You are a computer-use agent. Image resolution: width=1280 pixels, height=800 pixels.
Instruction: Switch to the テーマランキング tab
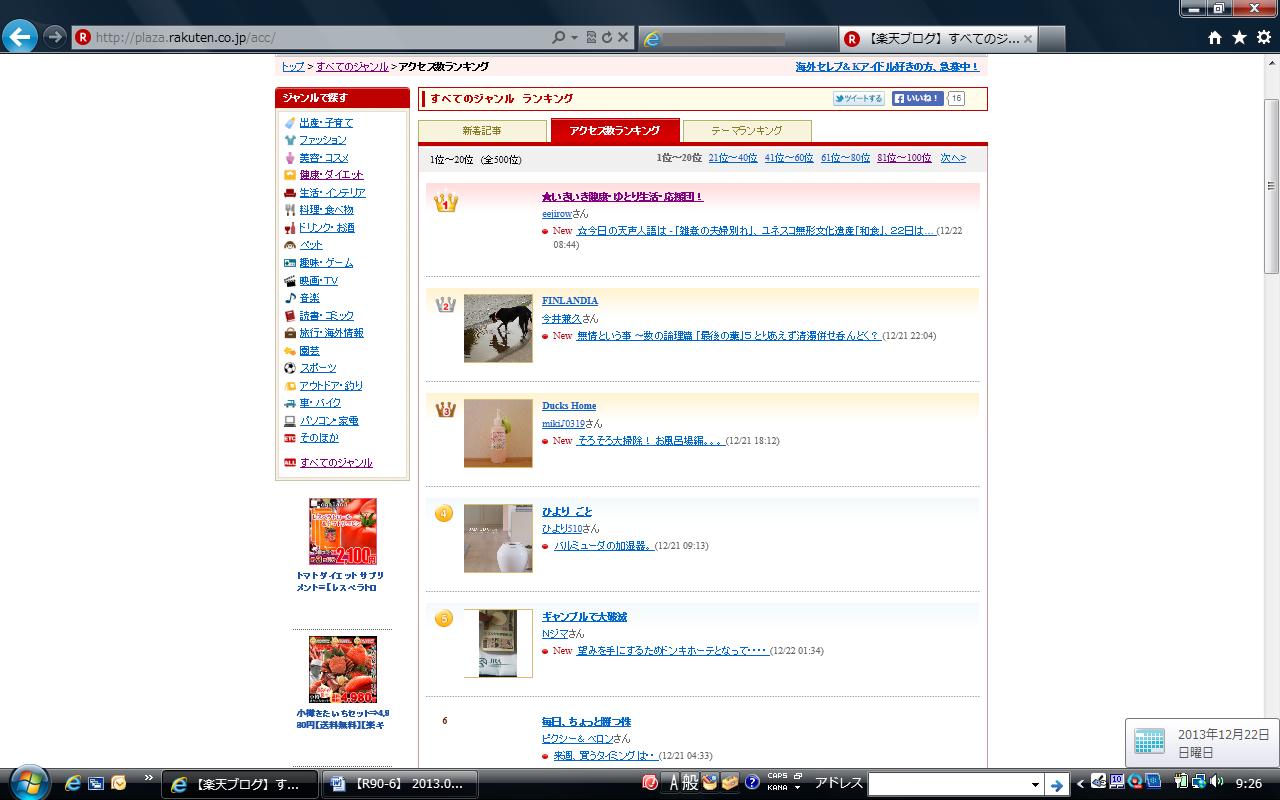tap(746, 131)
